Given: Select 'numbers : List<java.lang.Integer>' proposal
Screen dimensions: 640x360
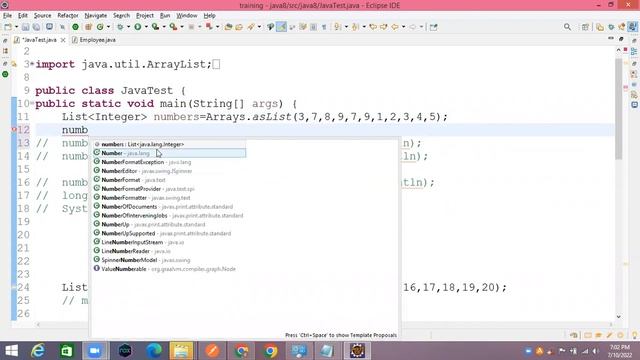Looking at the screenshot, I should coord(169,144).
